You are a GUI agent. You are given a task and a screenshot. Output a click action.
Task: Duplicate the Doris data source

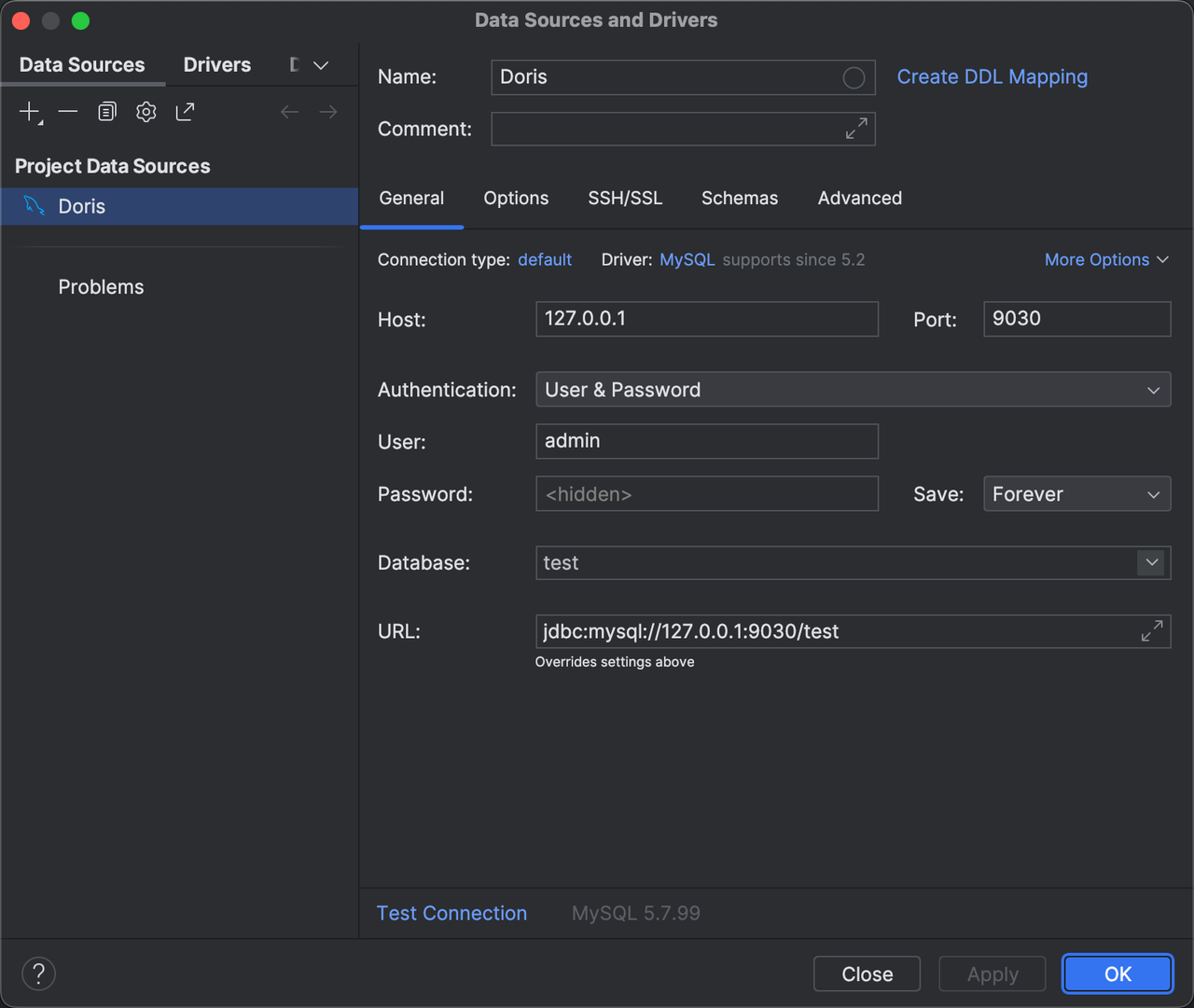pos(106,111)
